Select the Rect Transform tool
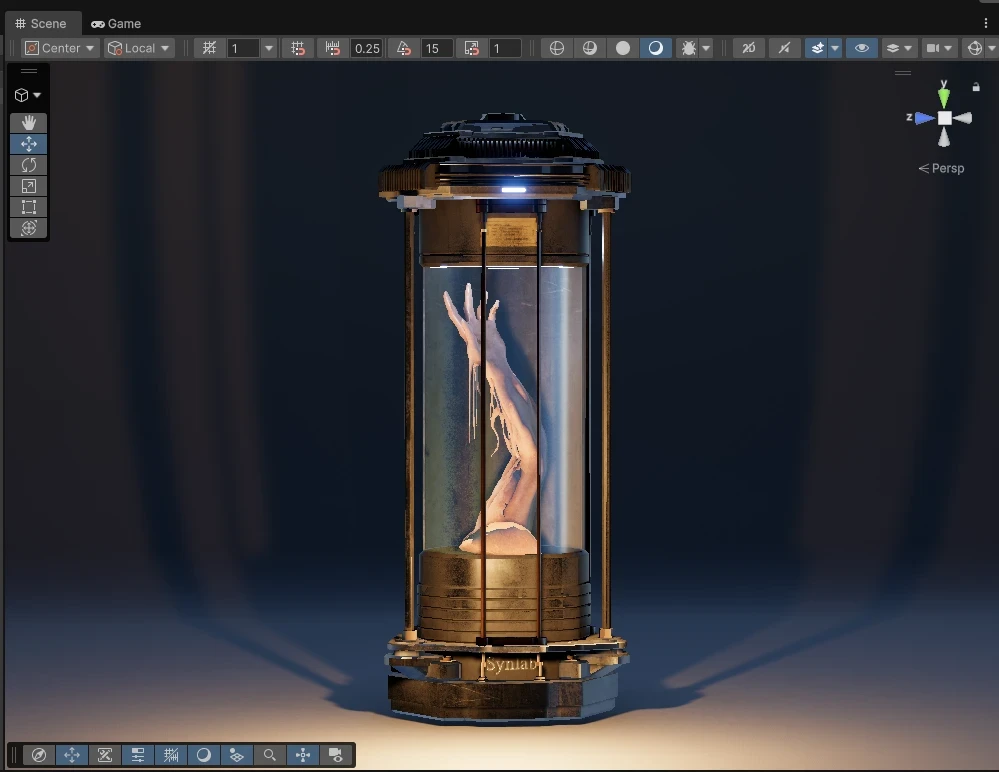This screenshot has height=772, width=999. click(28, 207)
